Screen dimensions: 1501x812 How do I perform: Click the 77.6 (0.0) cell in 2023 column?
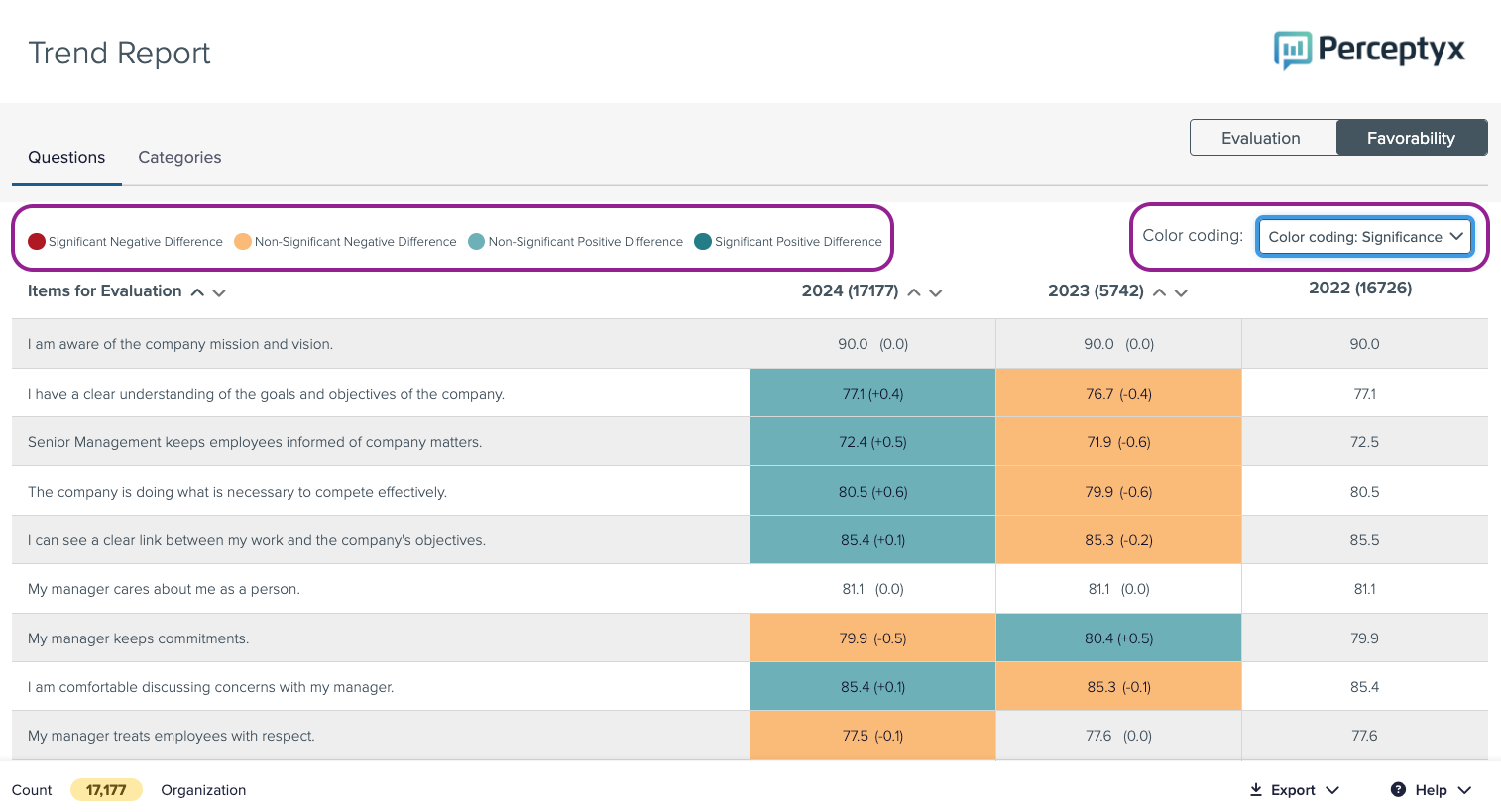1118,736
